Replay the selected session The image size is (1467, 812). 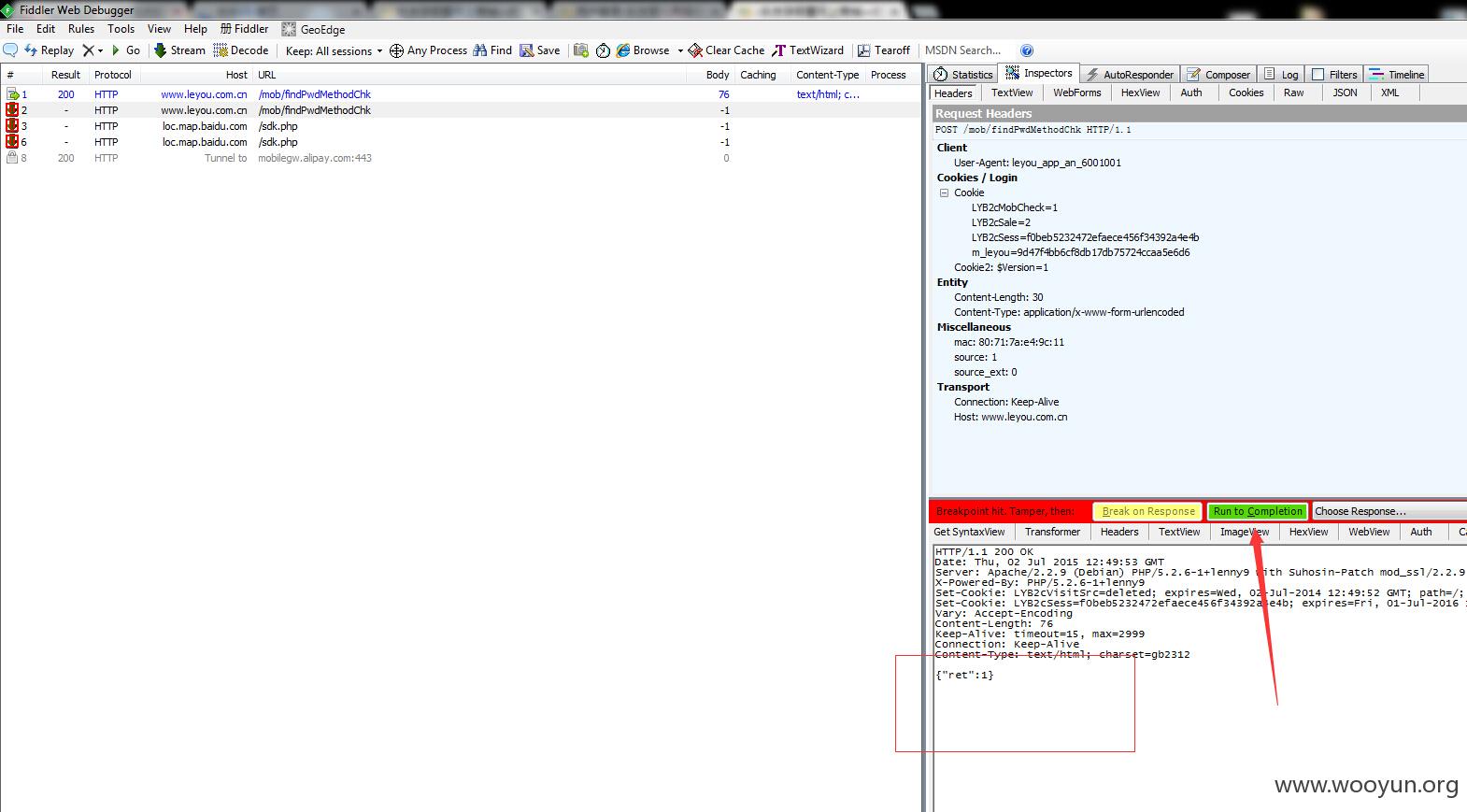(49, 50)
